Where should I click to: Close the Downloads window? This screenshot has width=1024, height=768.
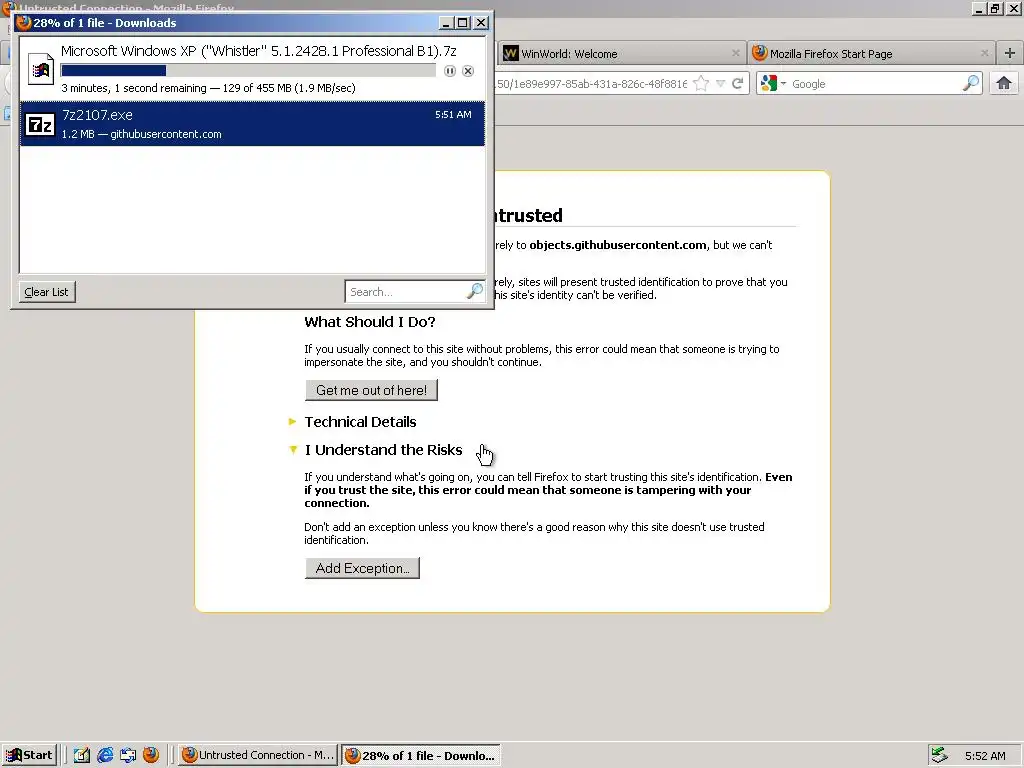click(481, 23)
